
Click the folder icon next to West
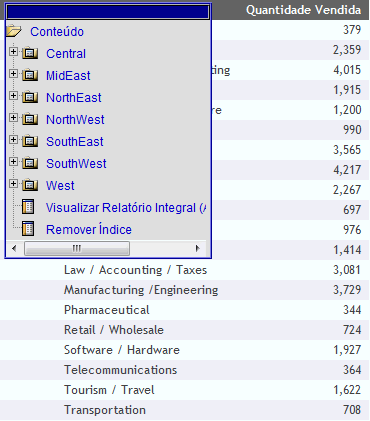pyautogui.click(x=30, y=185)
